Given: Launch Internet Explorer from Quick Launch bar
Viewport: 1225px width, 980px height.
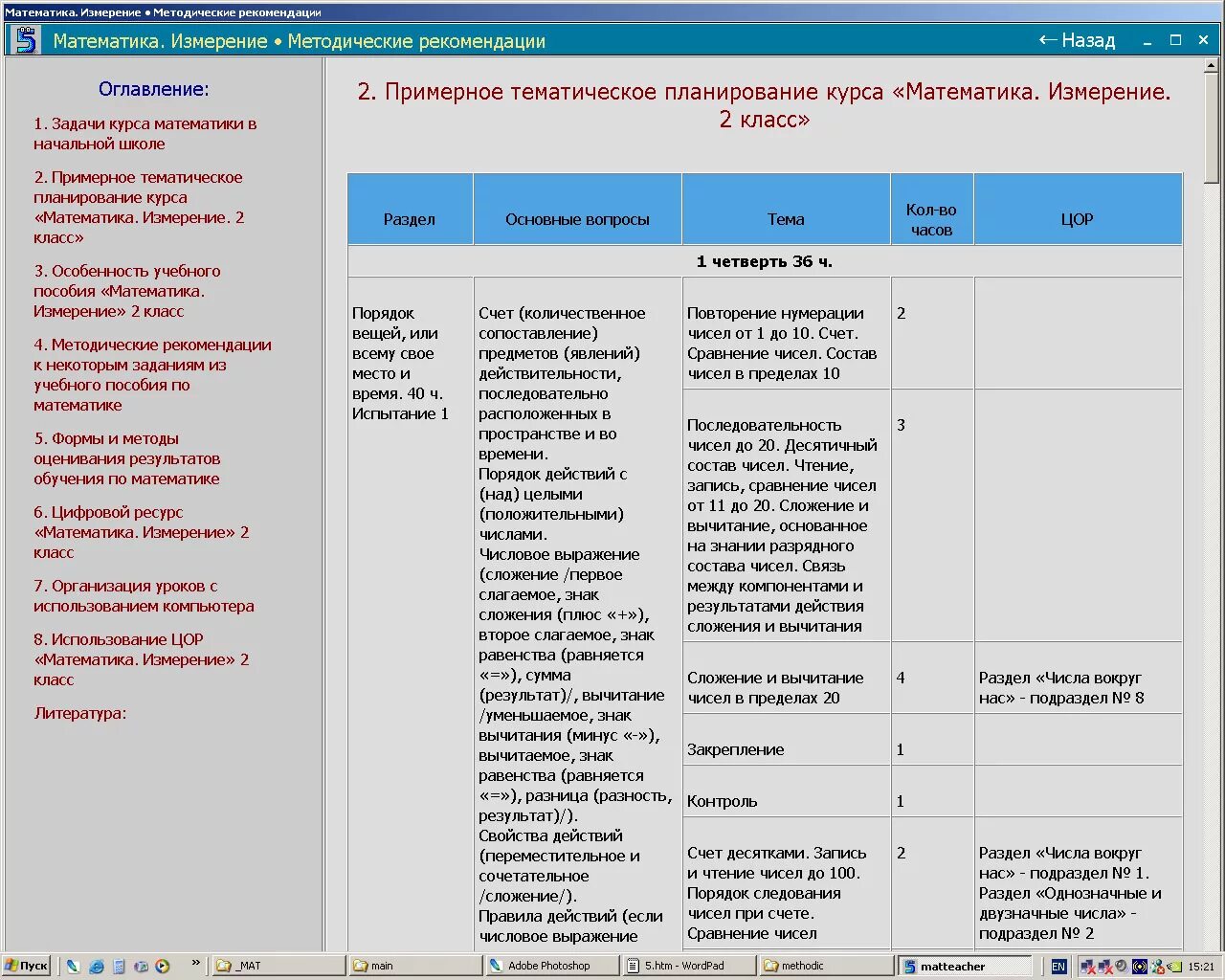Looking at the screenshot, I should 98,966.
